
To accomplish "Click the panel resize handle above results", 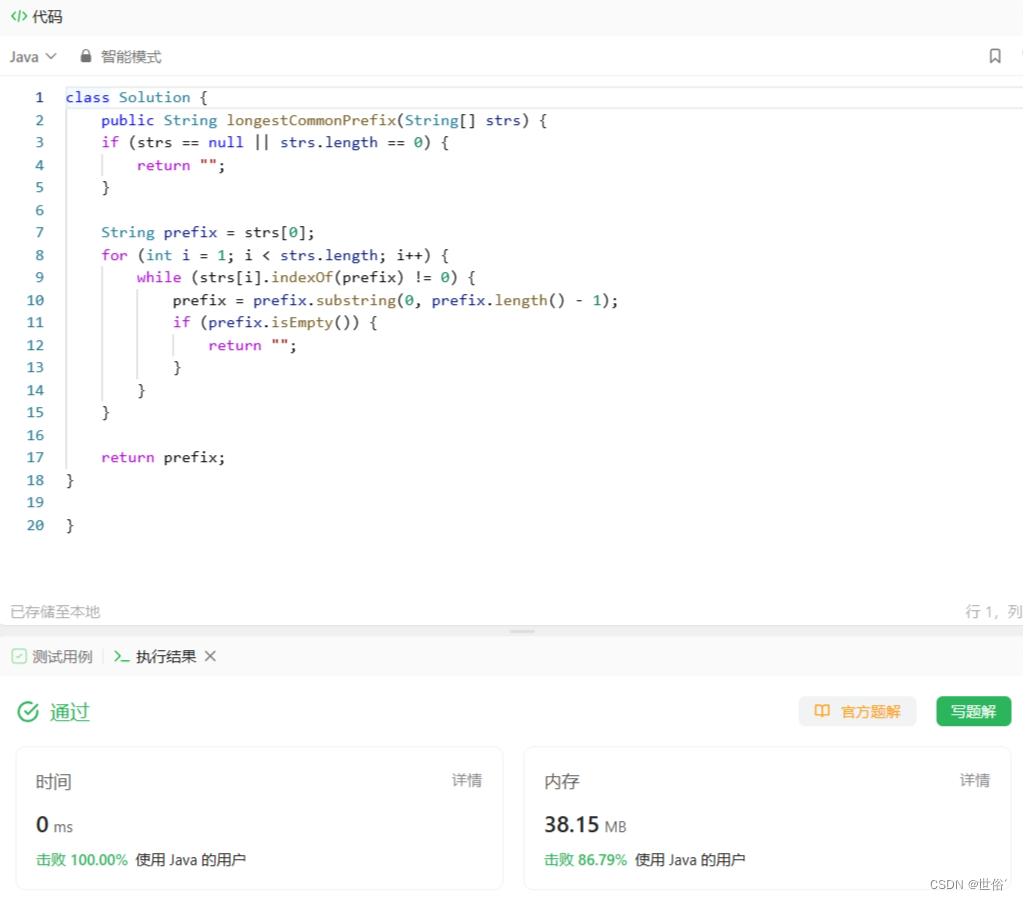I will click(x=523, y=631).
